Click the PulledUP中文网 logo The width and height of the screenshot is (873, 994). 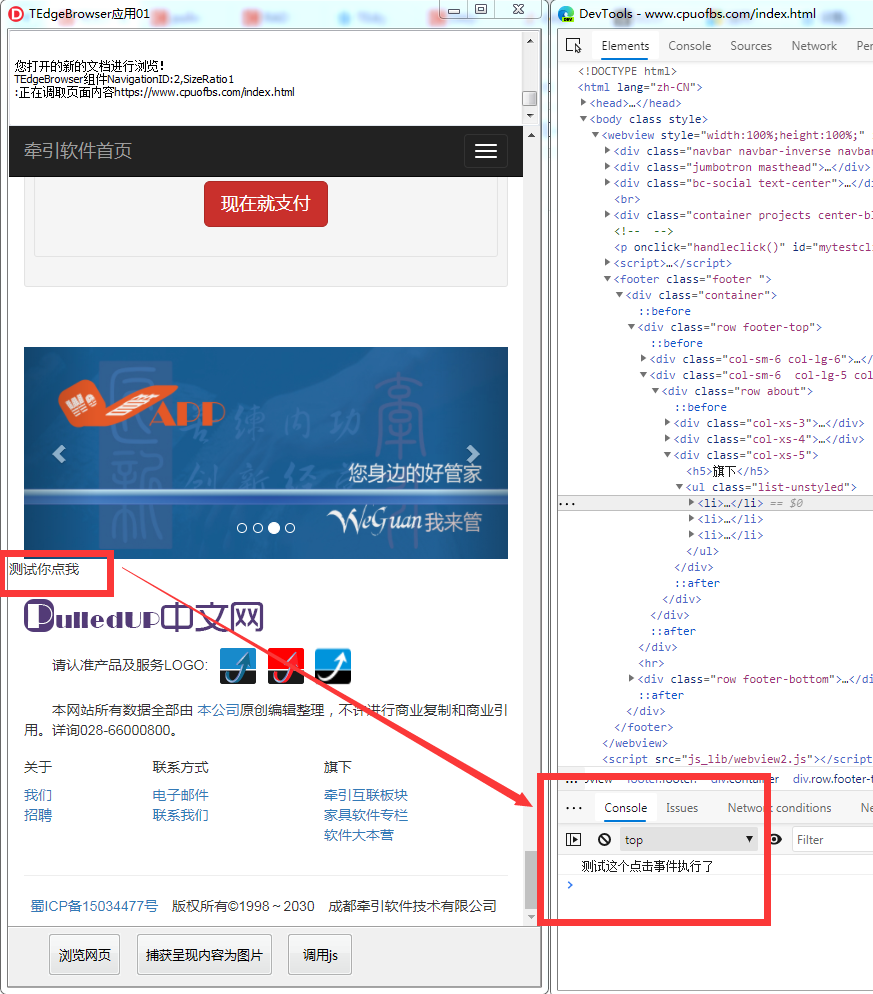tap(144, 616)
